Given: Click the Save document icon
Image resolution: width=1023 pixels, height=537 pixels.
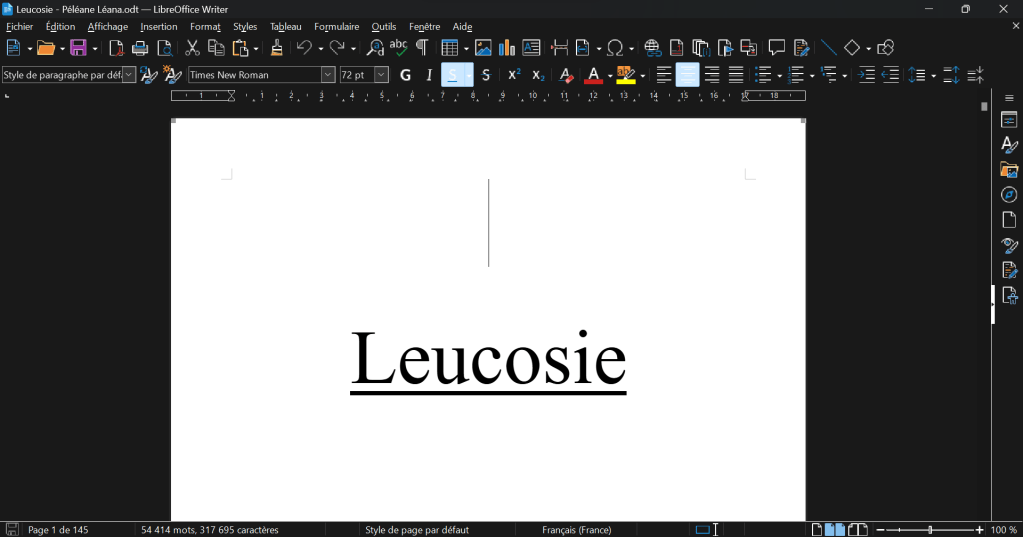Looking at the screenshot, I should click(x=78, y=48).
